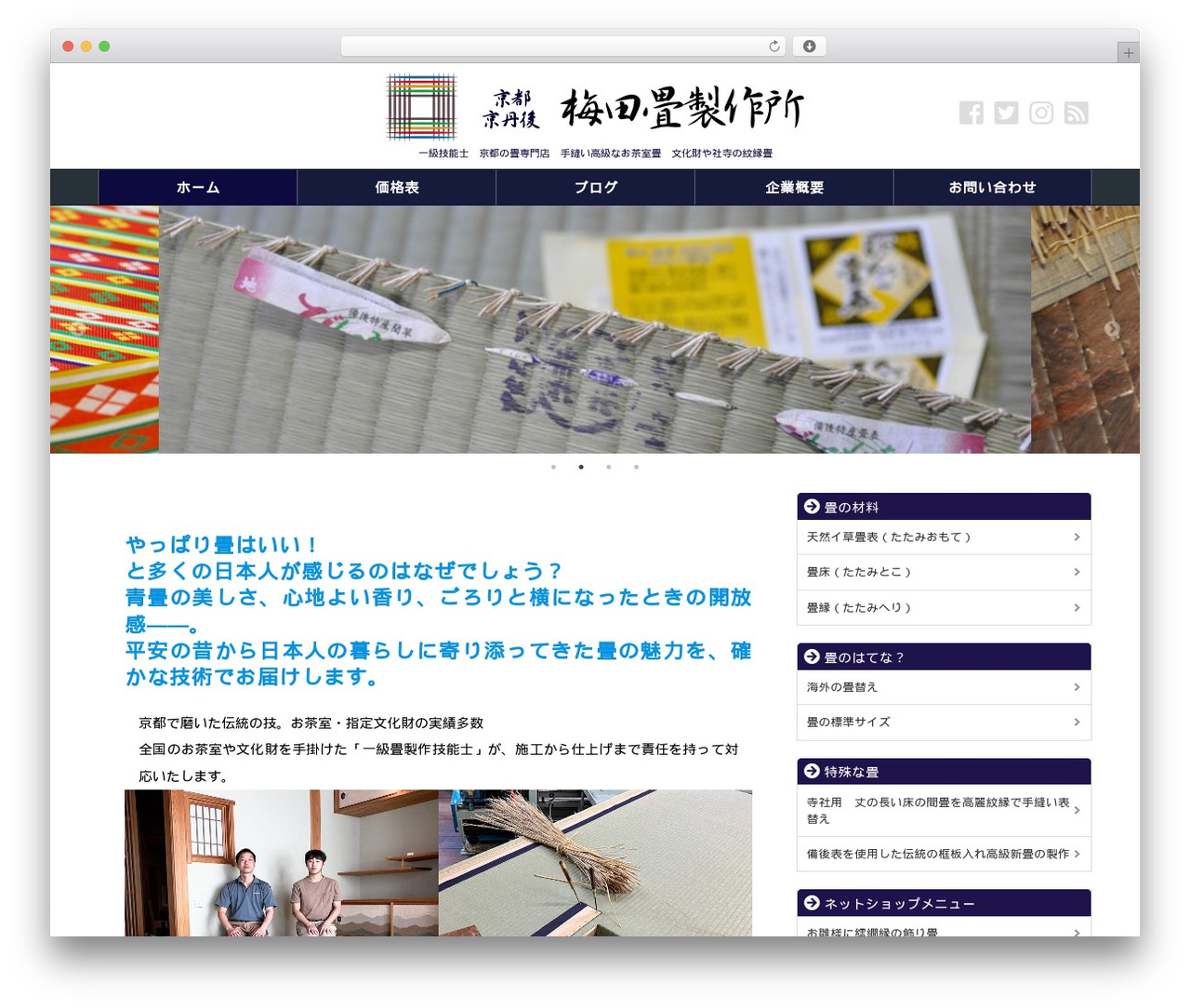Viewport: 1190px width, 1008px height.
Task: Click the colorful woven border slide image
Action: (x=104, y=329)
